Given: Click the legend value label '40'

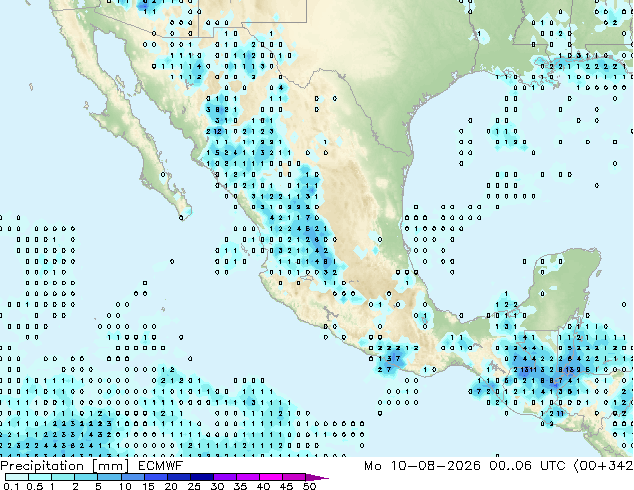Looking at the screenshot, I should [264, 486].
